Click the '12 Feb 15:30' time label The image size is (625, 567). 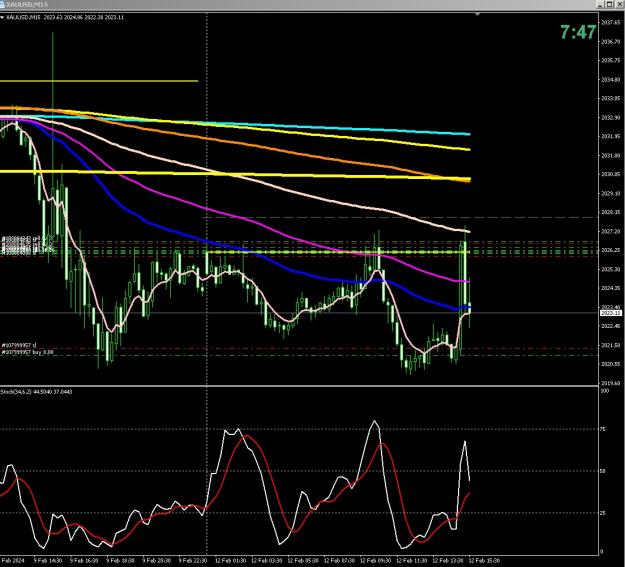484,561
